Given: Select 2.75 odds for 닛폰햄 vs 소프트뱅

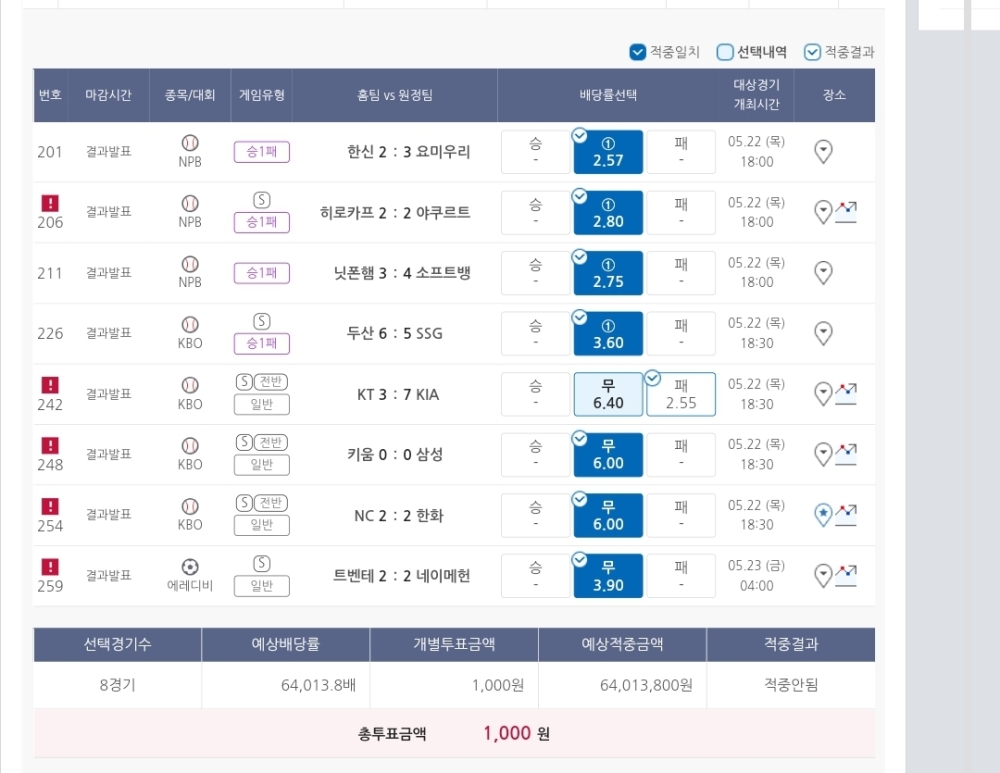Looking at the screenshot, I should [x=608, y=273].
